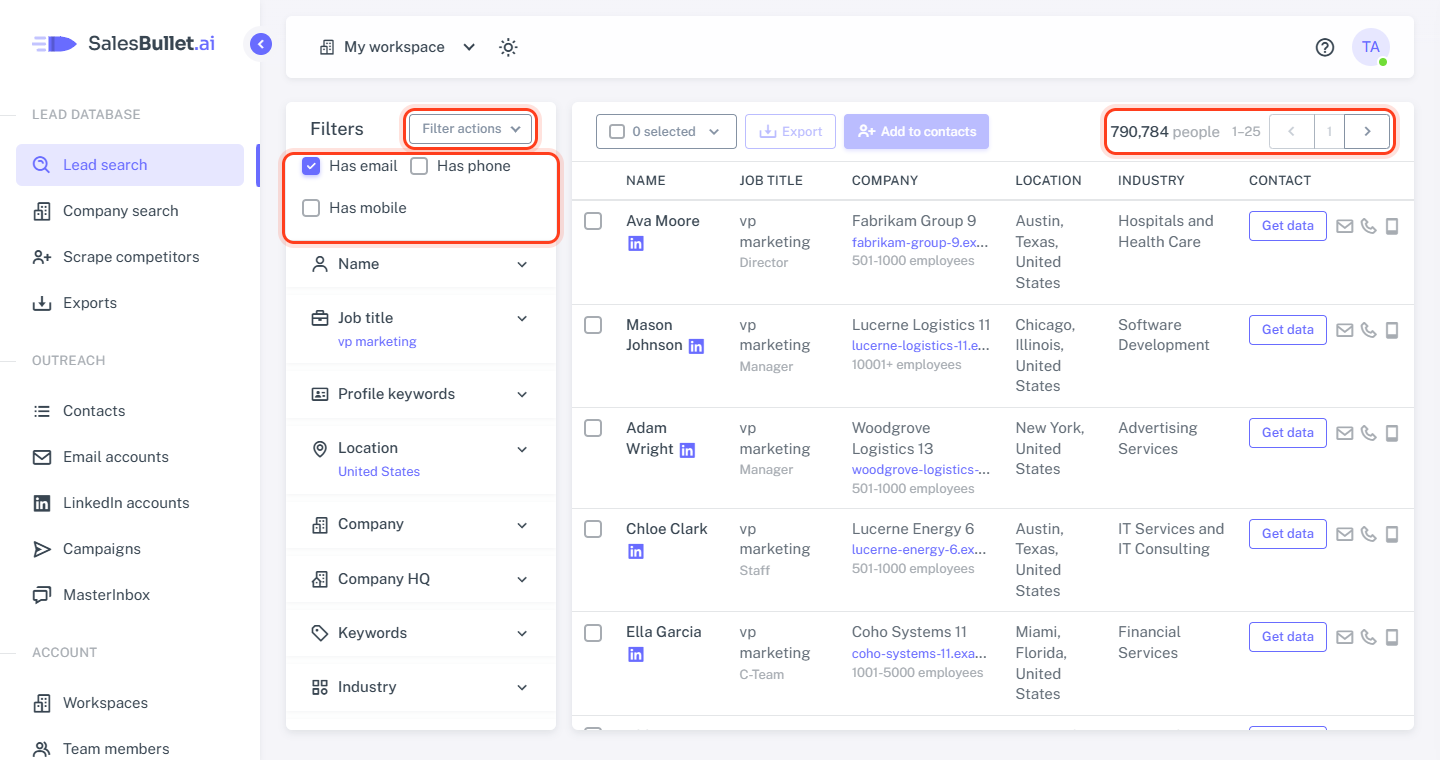Viewport: 1440px width, 760px height.
Task: Open fabrikam-group-9 company link
Action: (x=921, y=242)
